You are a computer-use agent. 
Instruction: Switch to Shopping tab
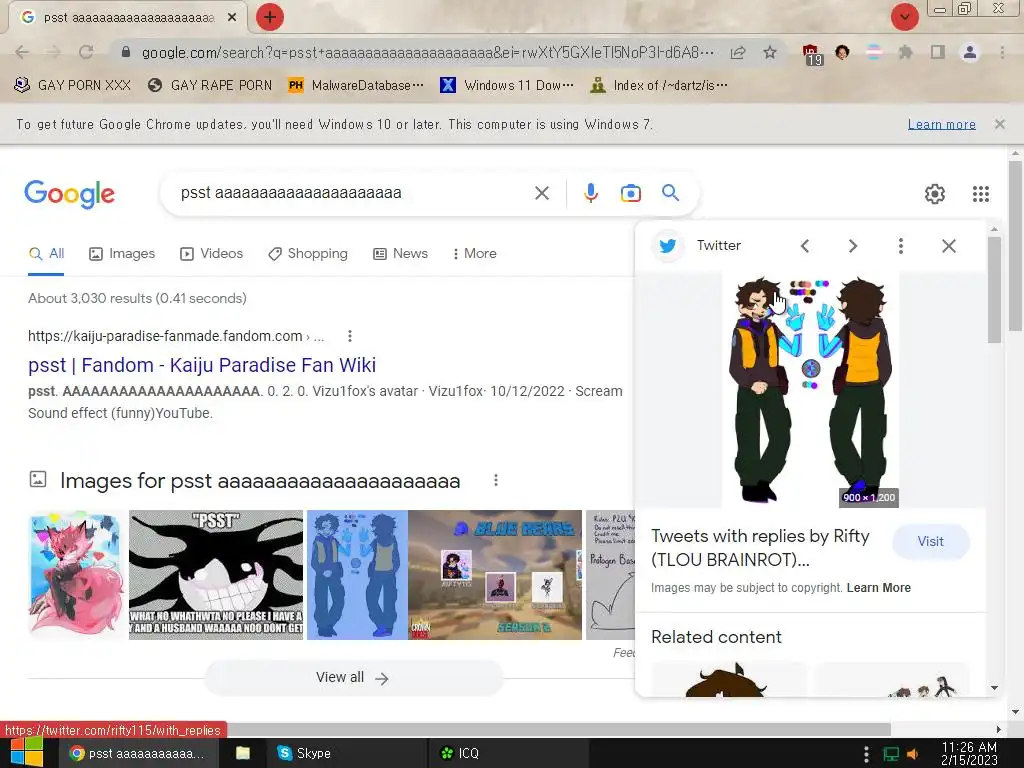click(308, 253)
